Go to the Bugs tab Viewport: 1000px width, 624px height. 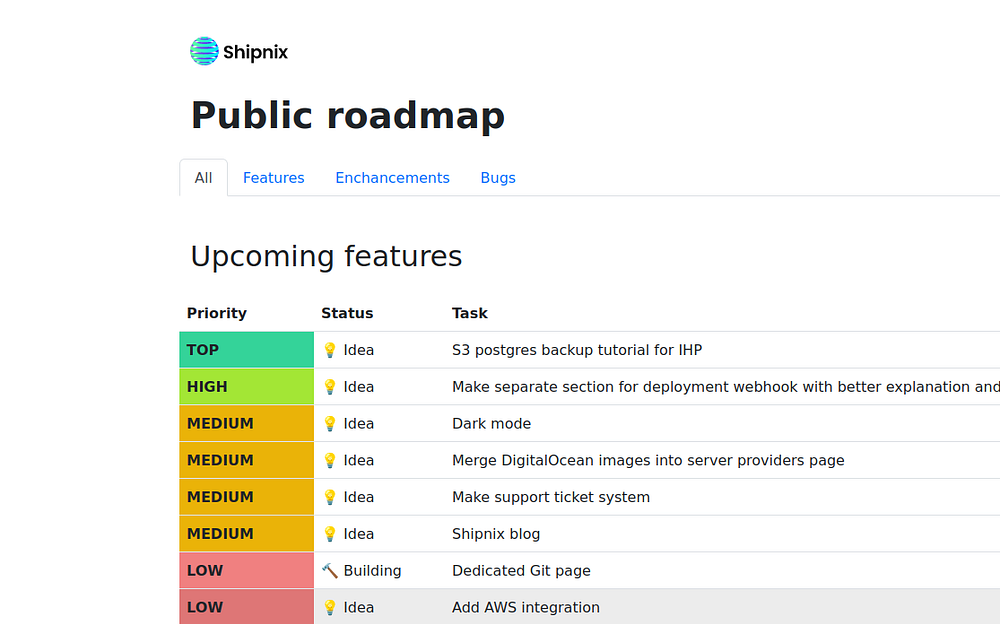[x=498, y=178]
